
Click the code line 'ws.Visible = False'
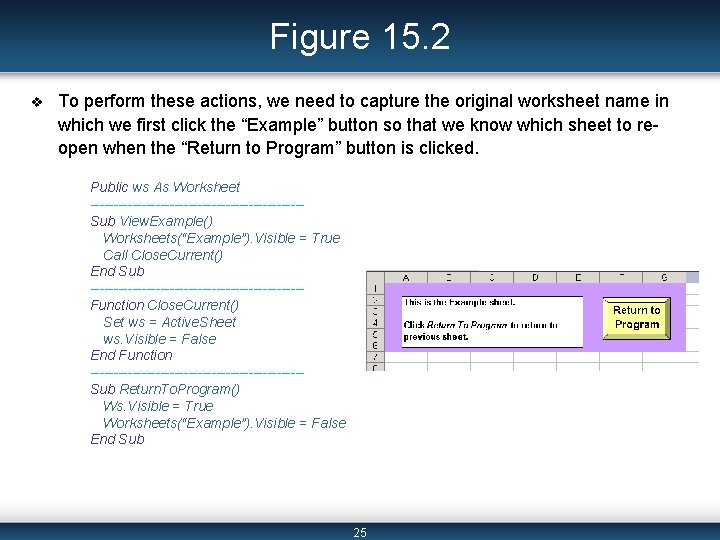point(159,339)
